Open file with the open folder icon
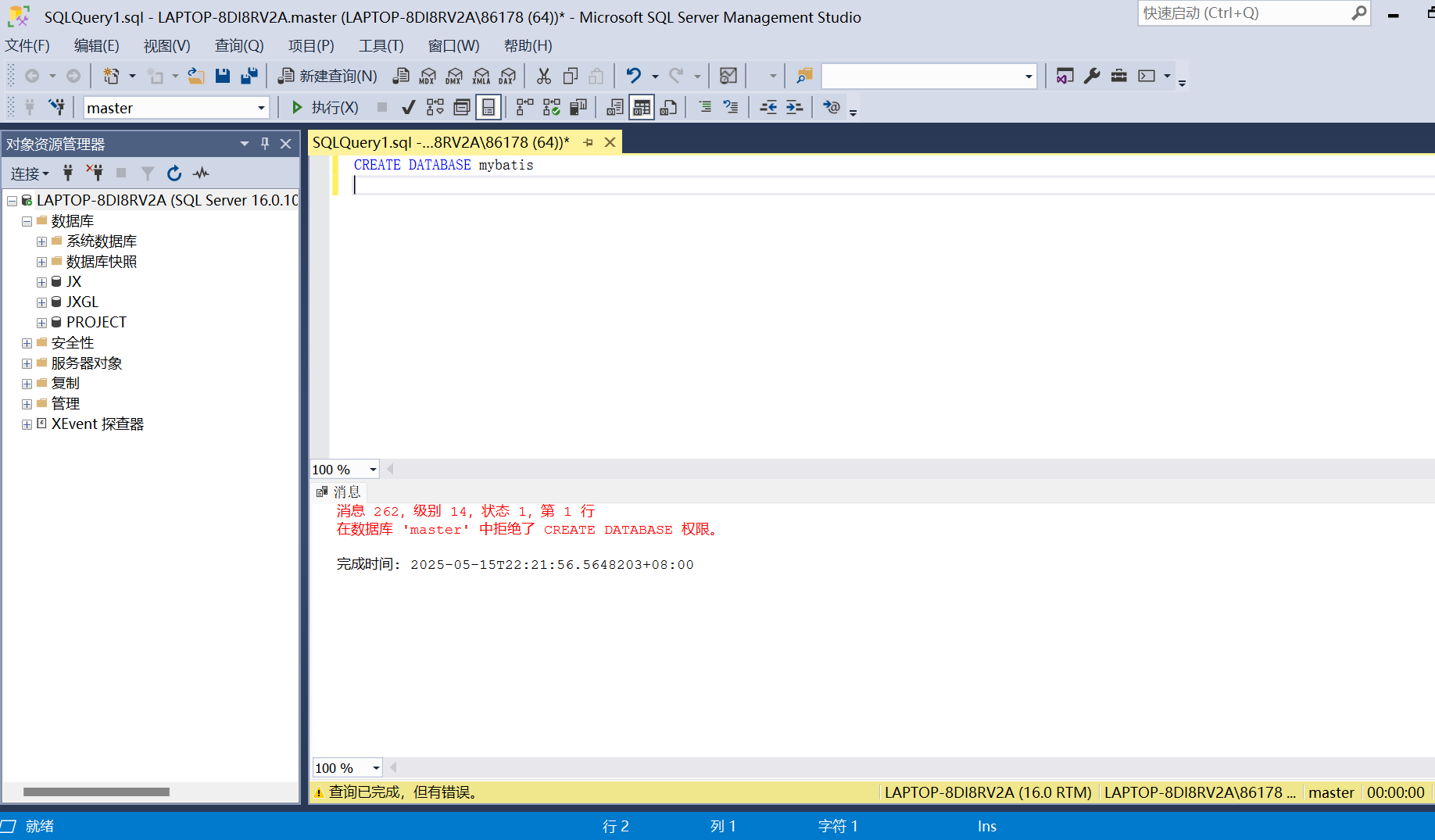The image size is (1435, 840). 196,76
